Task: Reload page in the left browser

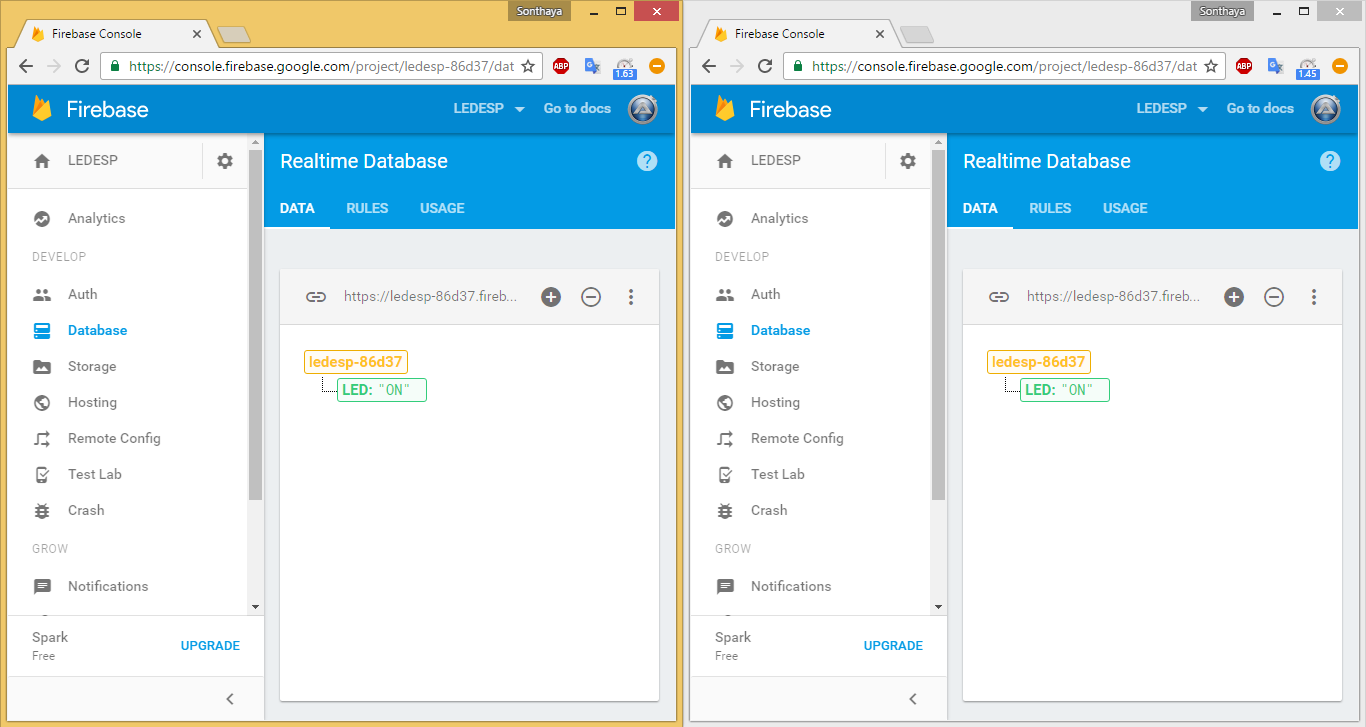Action: pos(82,66)
